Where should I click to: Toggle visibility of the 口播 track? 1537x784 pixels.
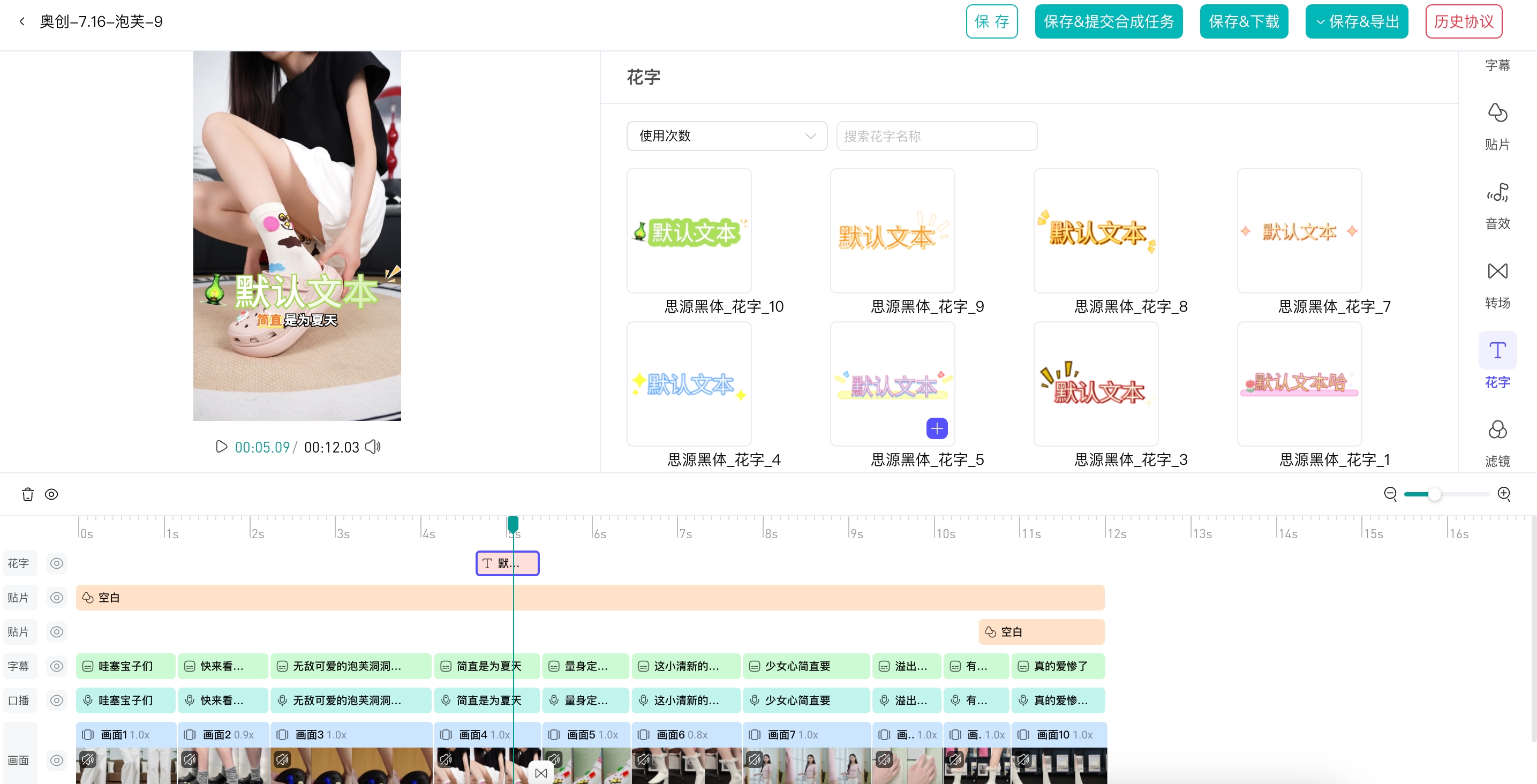(57, 700)
